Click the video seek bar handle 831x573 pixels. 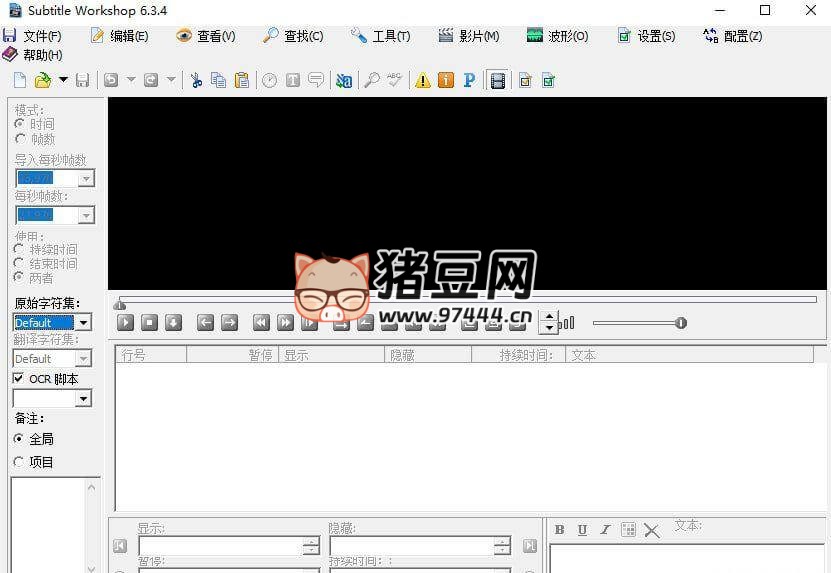[x=120, y=304]
